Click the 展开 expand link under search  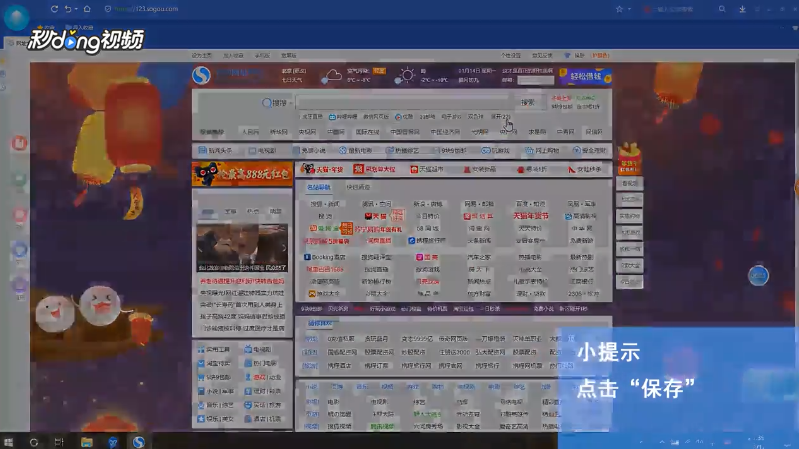point(500,117)
